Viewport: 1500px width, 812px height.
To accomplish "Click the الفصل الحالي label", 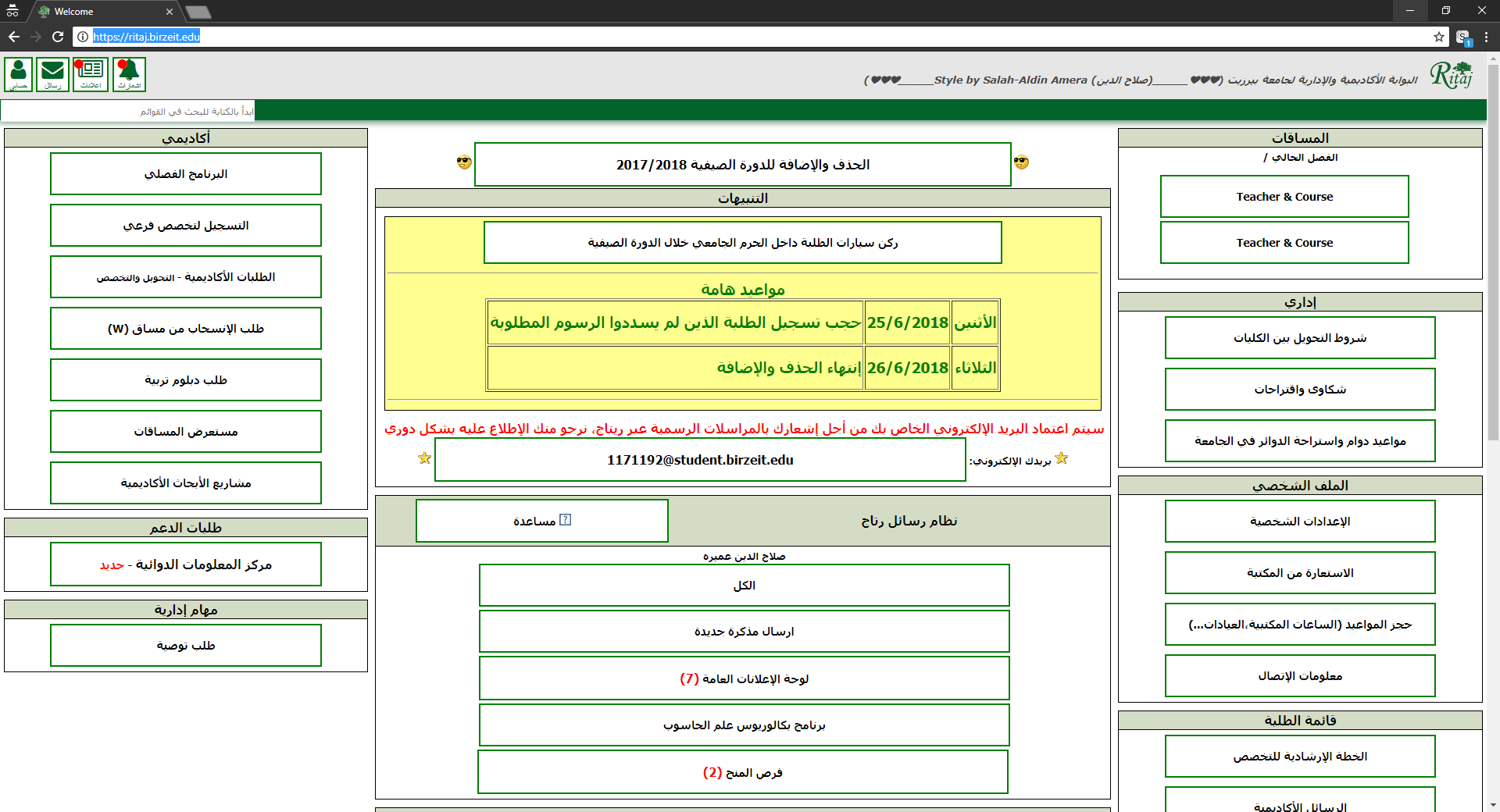I will coord(1301,158).
